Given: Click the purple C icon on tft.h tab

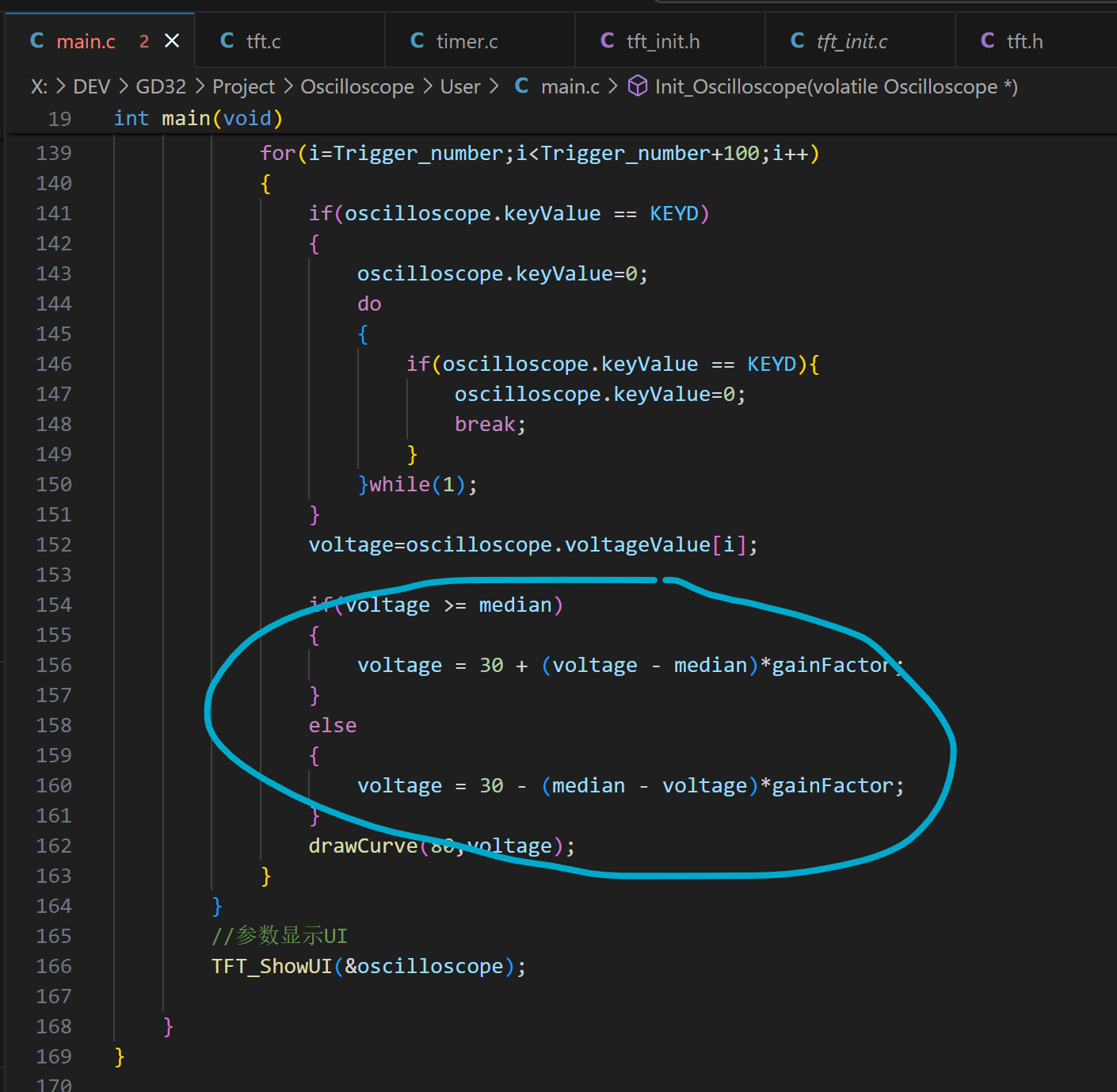Looking at the screenshot, I should click(988, 41).
